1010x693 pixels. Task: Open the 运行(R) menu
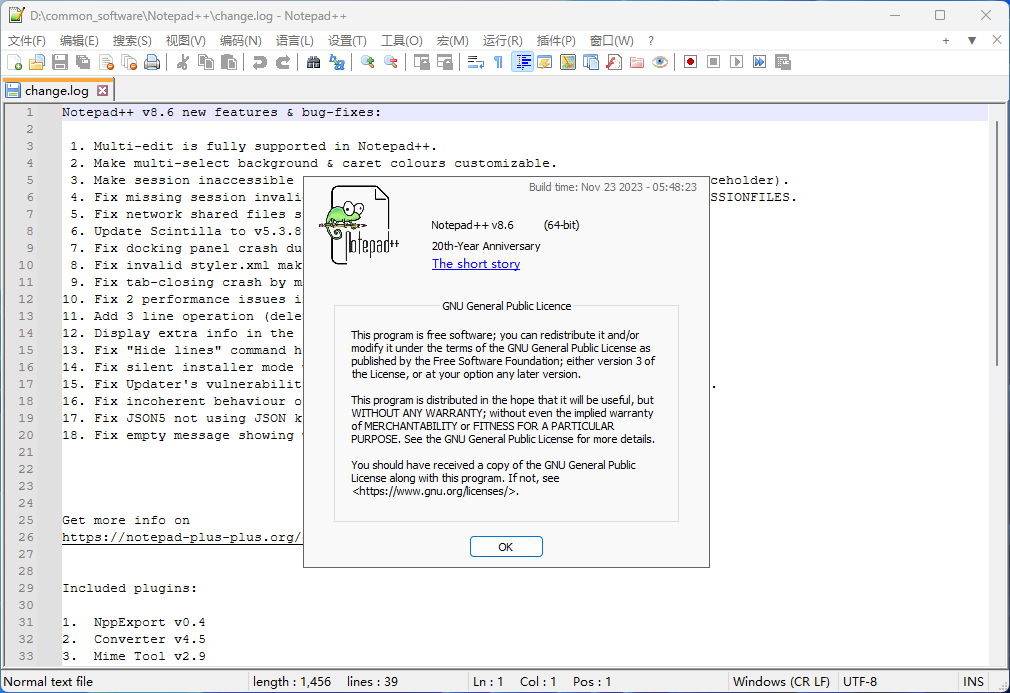point(502,41)
